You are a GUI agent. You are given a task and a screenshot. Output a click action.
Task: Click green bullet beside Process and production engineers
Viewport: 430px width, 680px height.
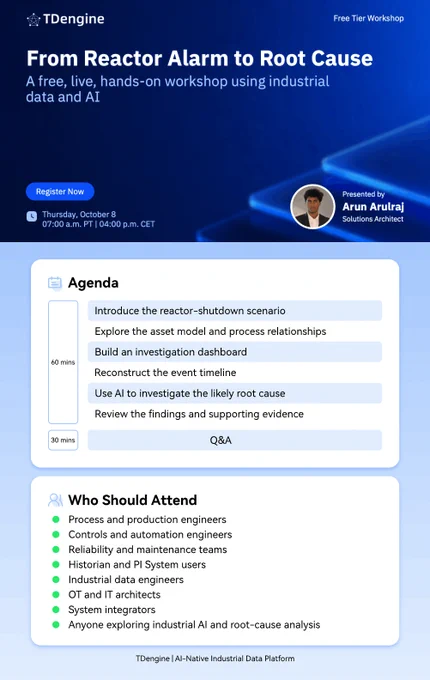pos(56,520)
